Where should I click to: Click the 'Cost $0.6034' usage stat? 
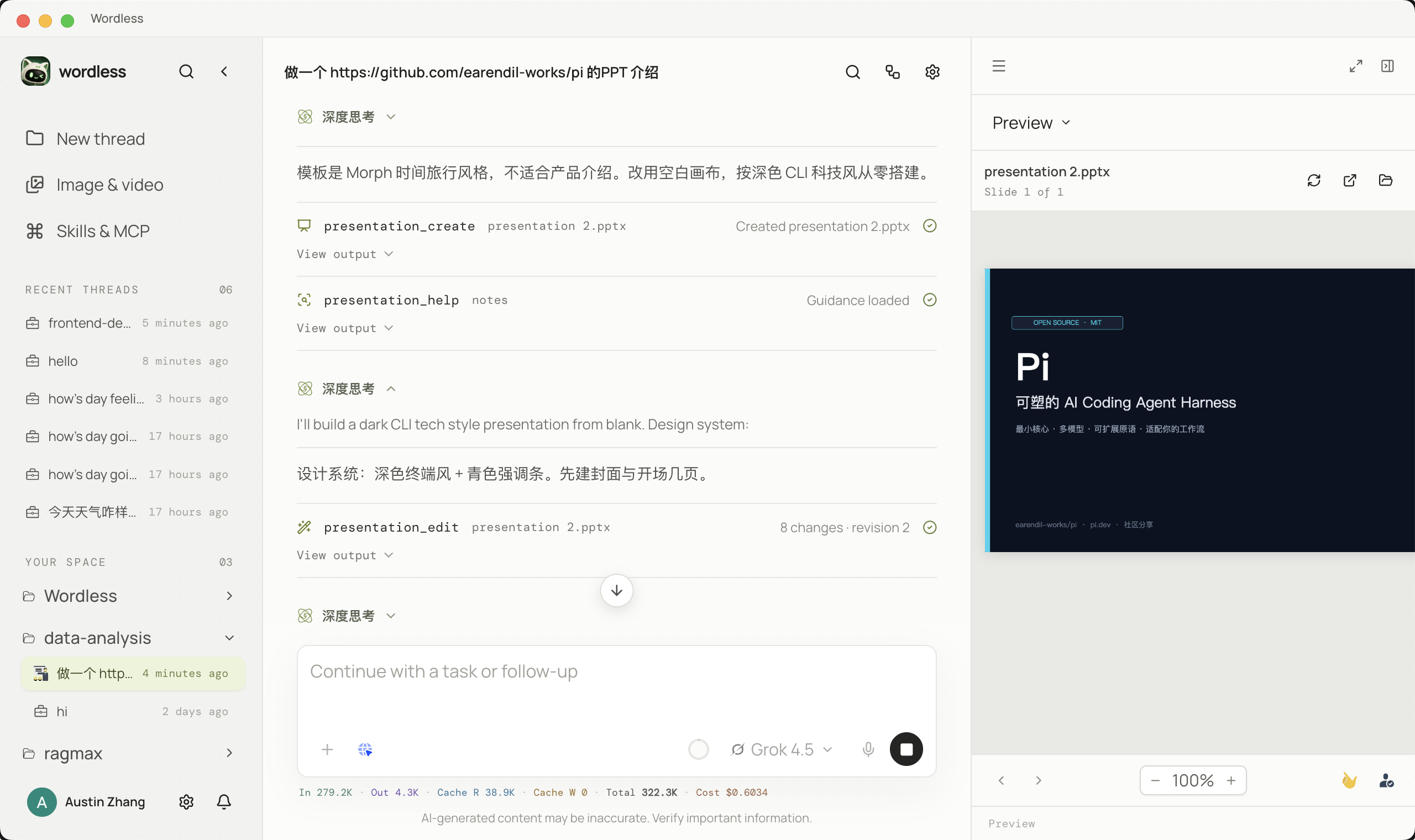[731, 792]
